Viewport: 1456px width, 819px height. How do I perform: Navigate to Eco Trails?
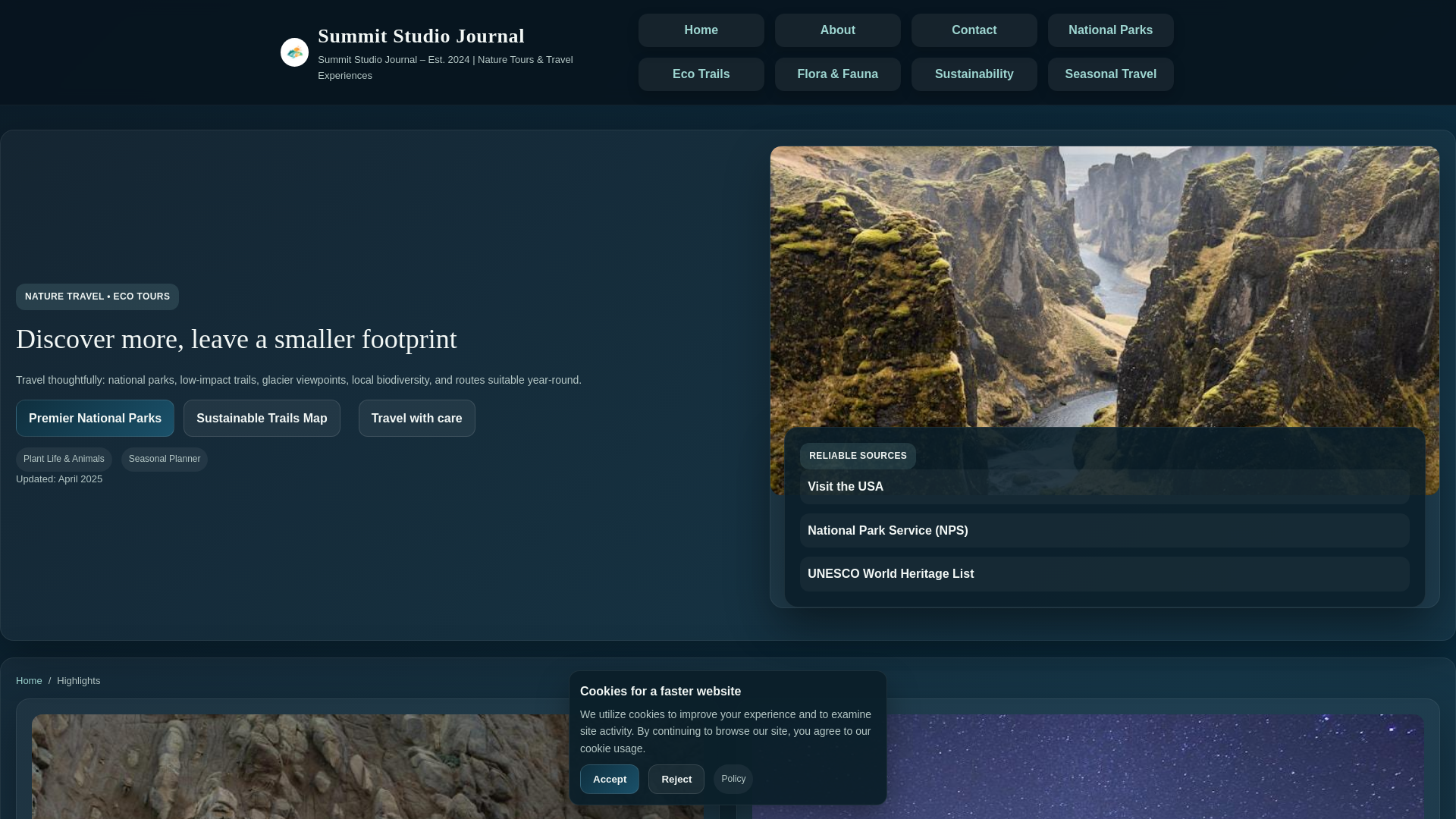[701, 74]
